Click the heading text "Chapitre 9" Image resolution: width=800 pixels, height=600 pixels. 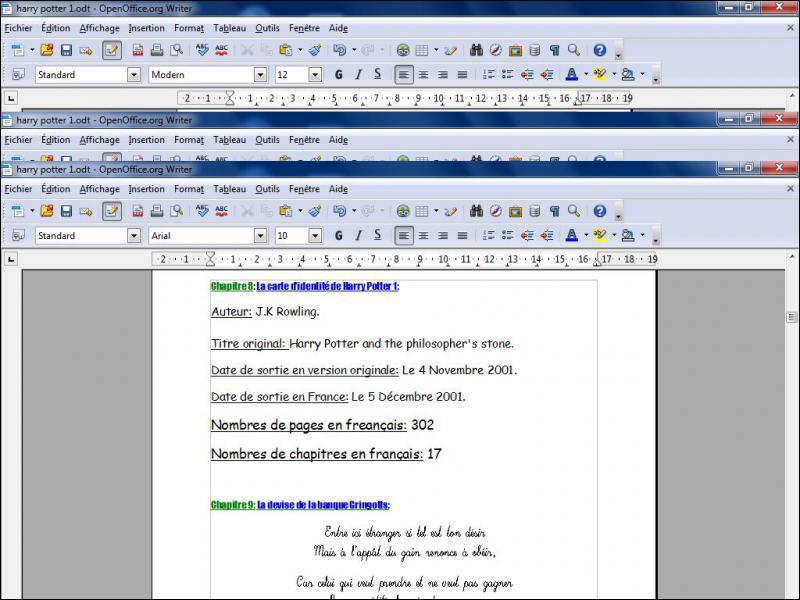tap(232, 505)
